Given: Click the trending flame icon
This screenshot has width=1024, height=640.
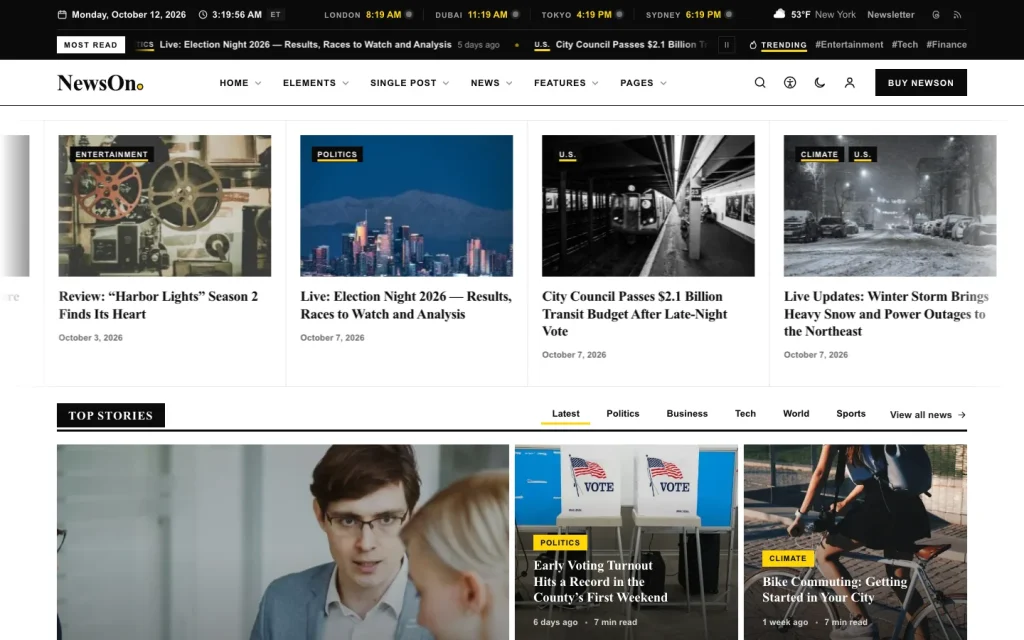Looking at the screenshot, I should (x=753, y=45).
